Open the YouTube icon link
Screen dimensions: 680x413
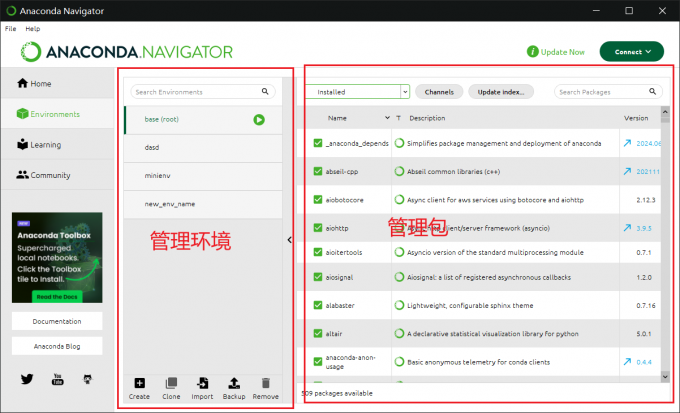[57, 379]
